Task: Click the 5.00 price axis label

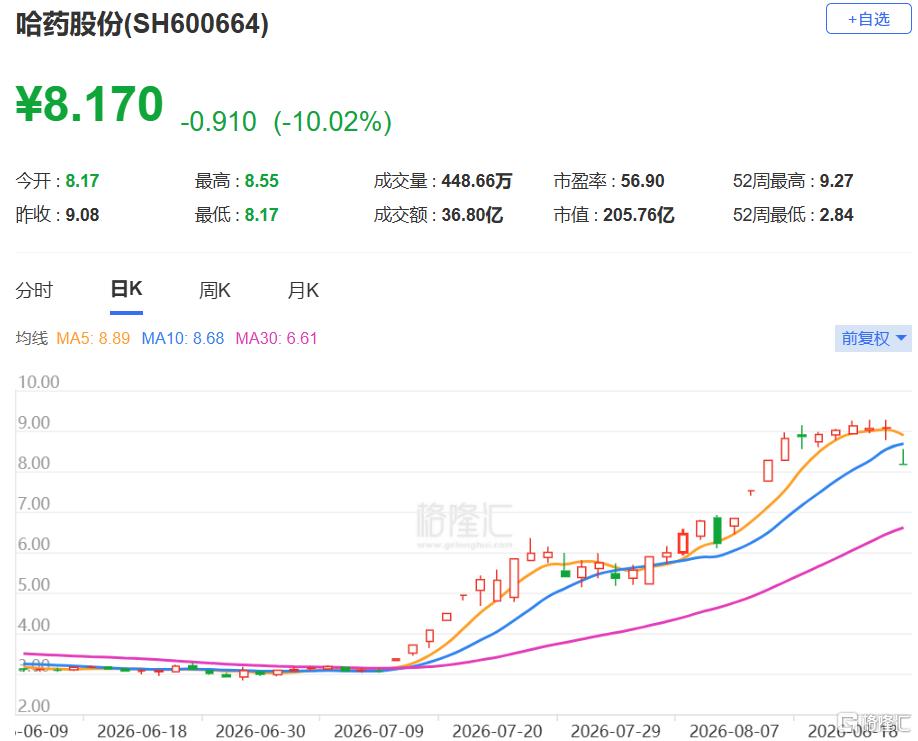Action: pyautogui.click(x=34, y=584)
